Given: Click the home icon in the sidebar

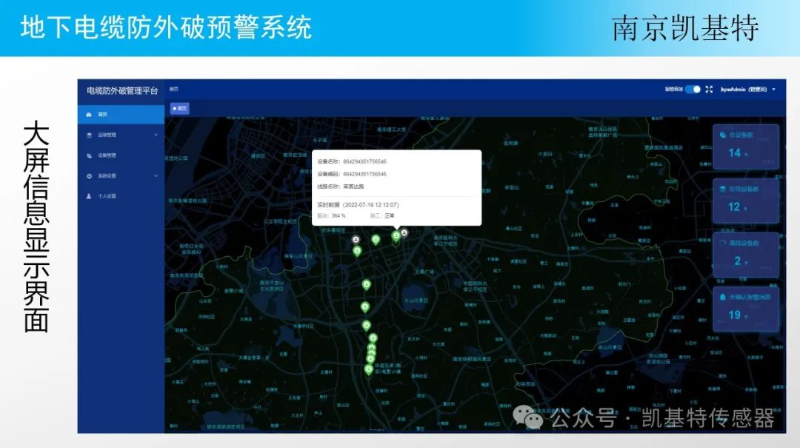Looking at the screenshot, I should pos(89,114).
